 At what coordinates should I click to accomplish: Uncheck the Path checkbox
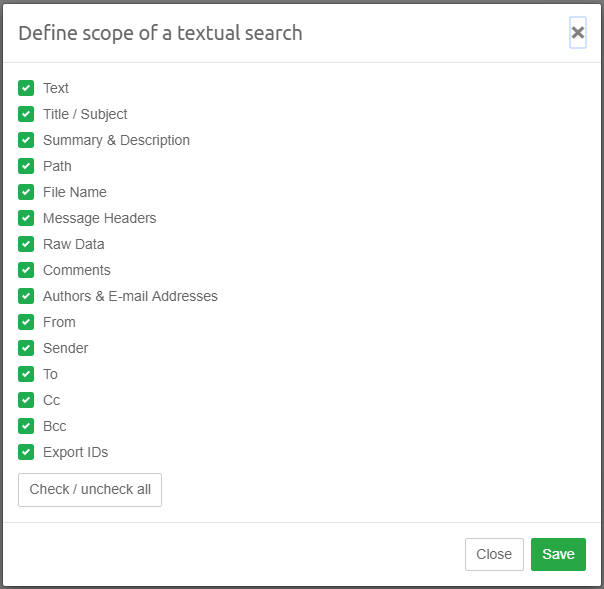click(x=26, y=166)
